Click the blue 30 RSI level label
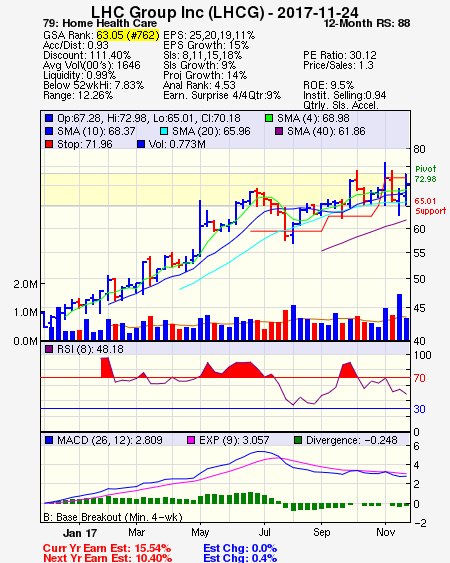Image resolution: width=450 pixels, height=563 pixels. pos(419,409)
